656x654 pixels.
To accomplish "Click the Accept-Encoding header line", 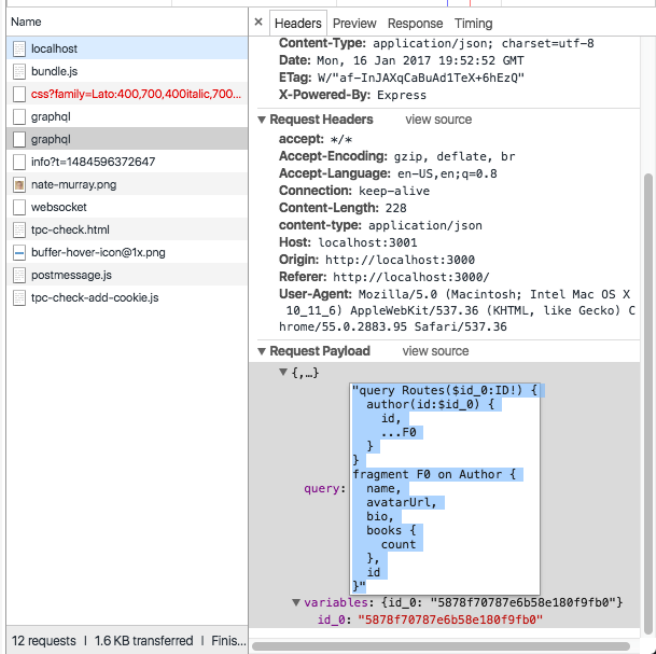I will pos(397,156).
